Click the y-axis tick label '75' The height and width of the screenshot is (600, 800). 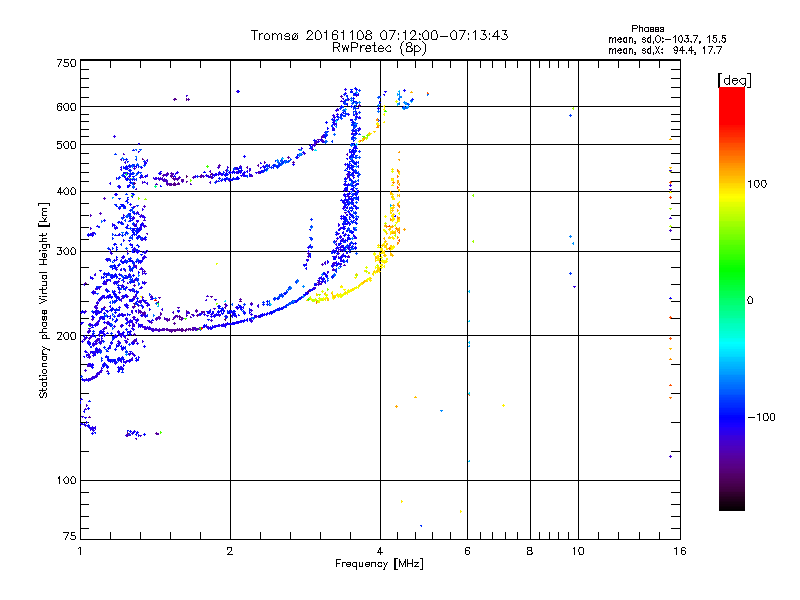click(70, 536)
